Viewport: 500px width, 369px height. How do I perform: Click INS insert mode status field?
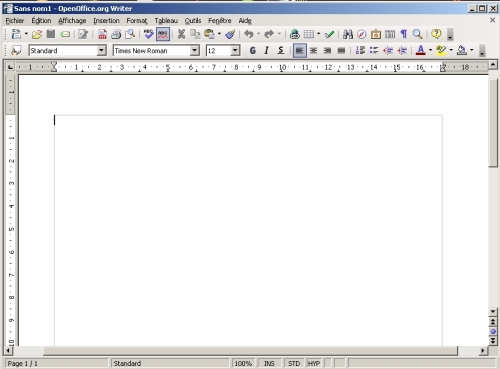[269, 363]
